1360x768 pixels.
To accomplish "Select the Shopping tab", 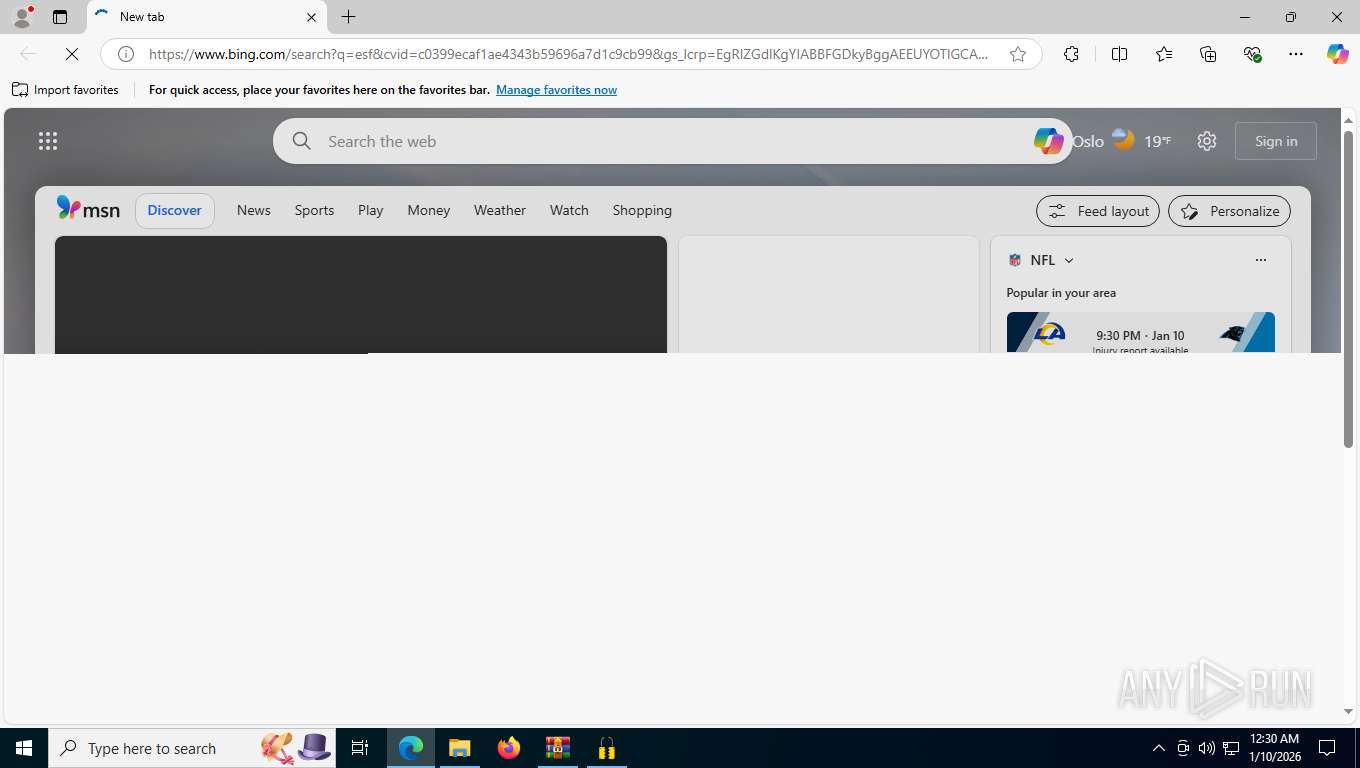I will point(642,210).
